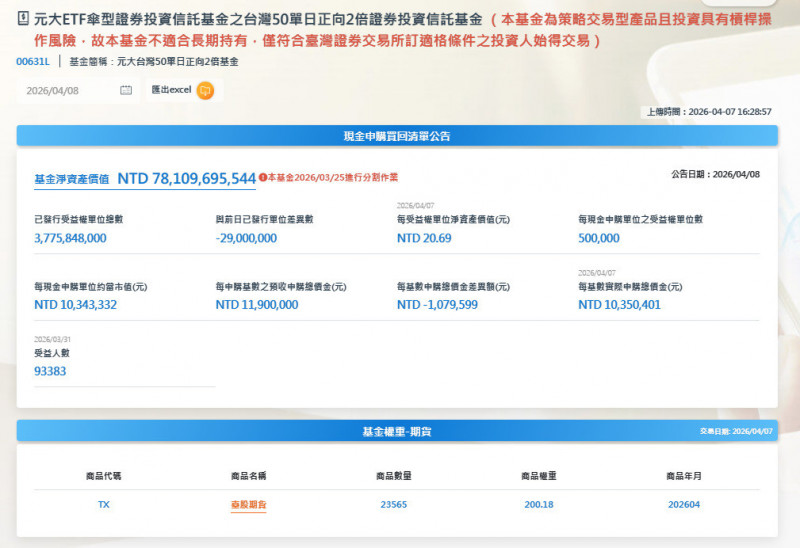Click the 每受益權單位淨資產價值(元) label
Image resolution: width=800 pixels, height=548 pixels.
click(x=453, y=219)
